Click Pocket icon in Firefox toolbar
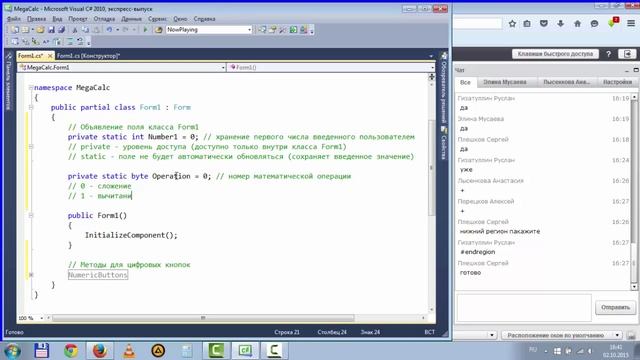 544,24
